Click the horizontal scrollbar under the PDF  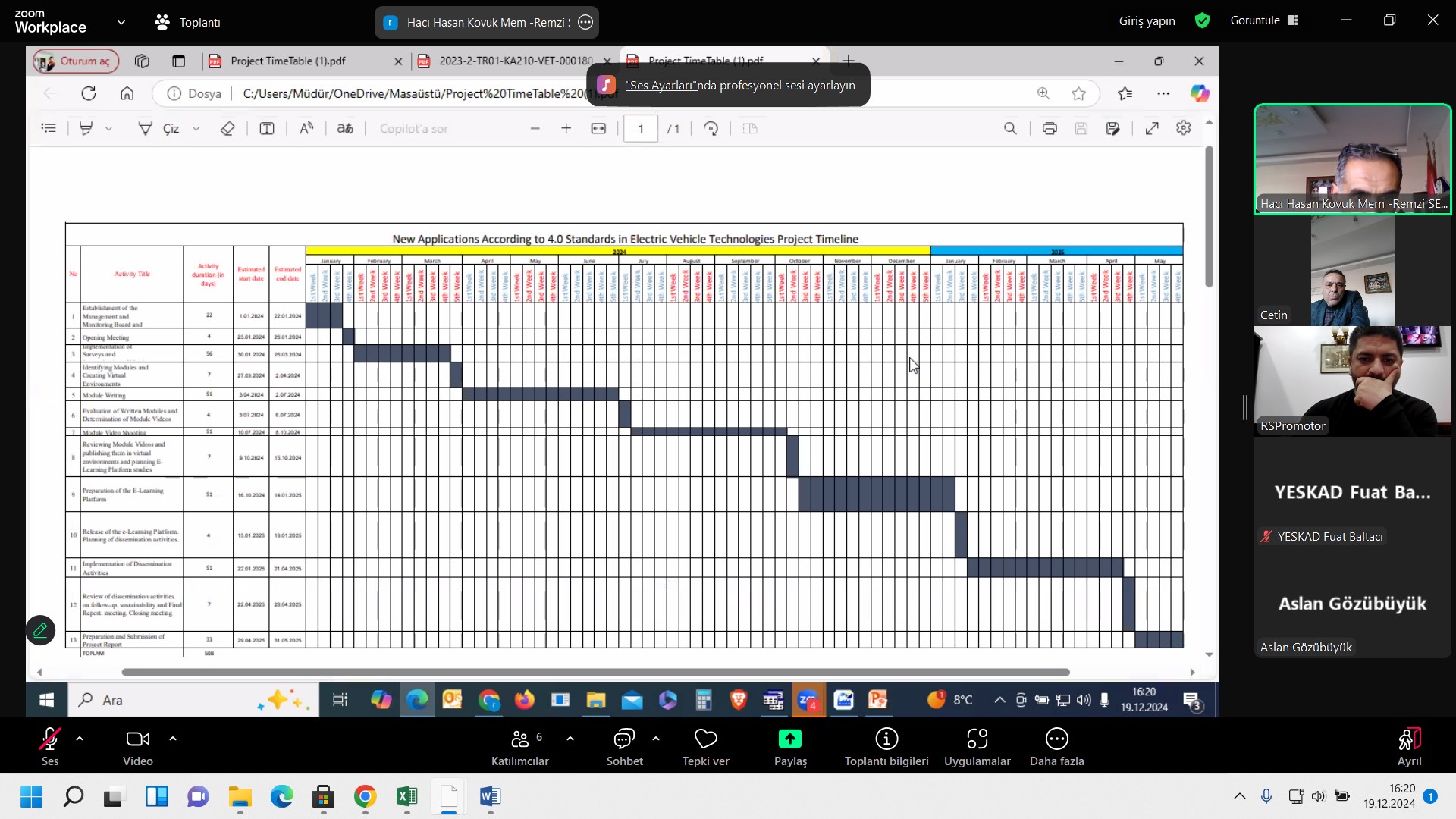[x=595, y=672]
